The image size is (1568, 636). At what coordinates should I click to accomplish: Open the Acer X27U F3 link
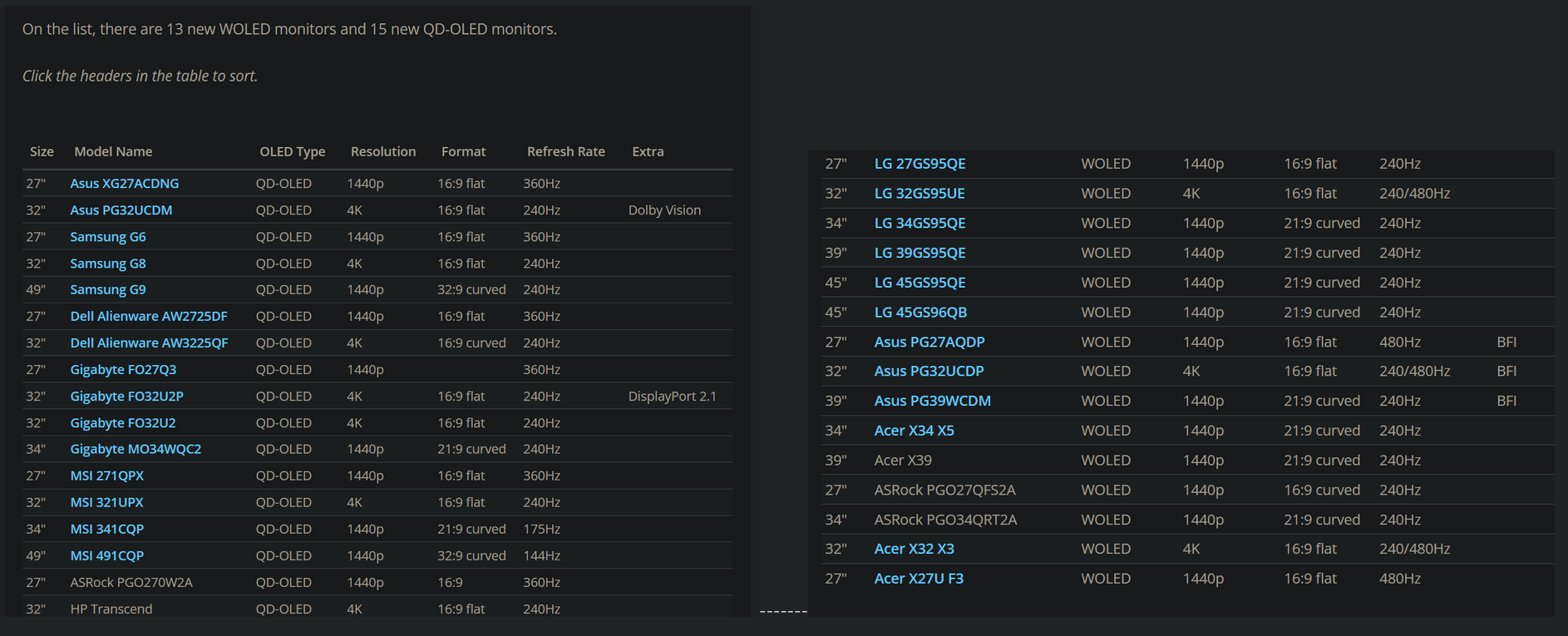pyautogui.click(x=919, y=579)
